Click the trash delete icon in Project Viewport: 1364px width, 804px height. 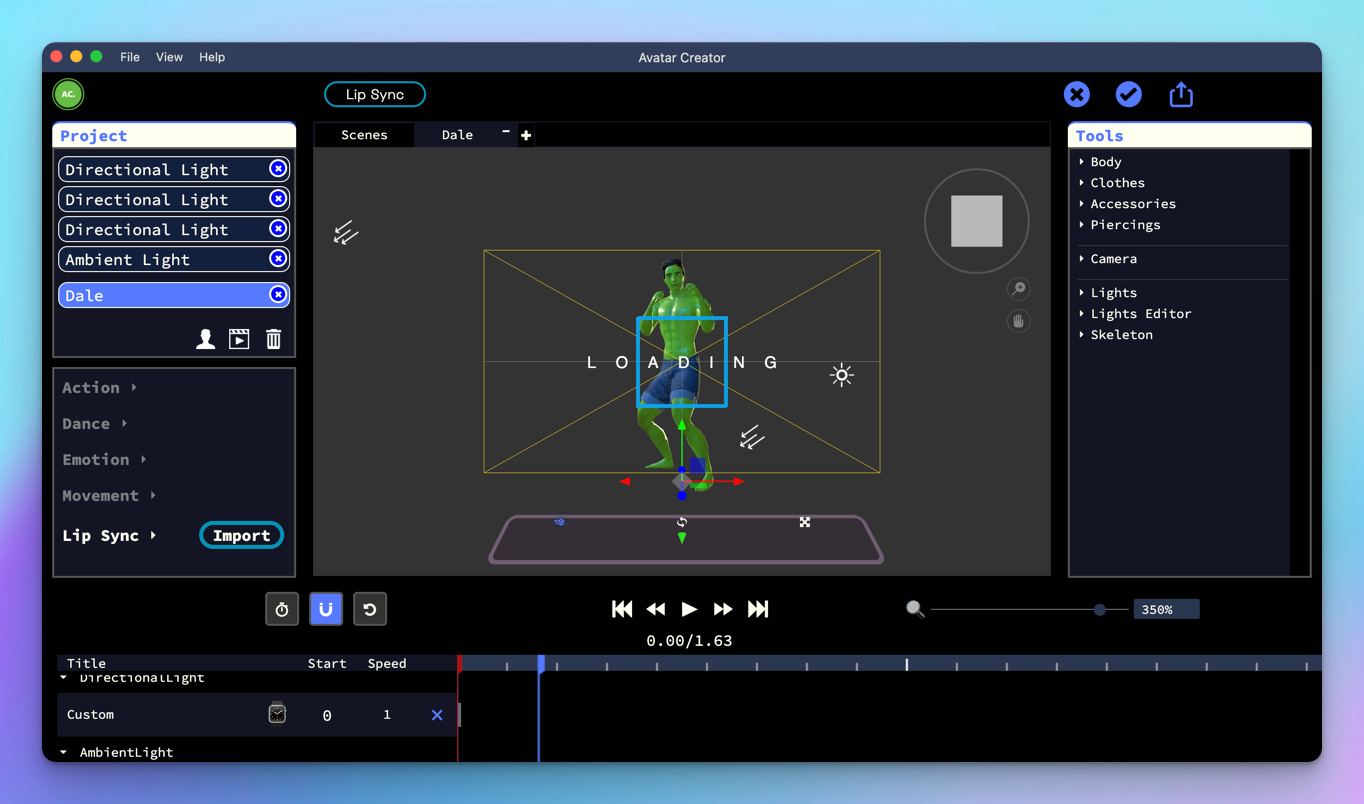[x=273, y=339]
